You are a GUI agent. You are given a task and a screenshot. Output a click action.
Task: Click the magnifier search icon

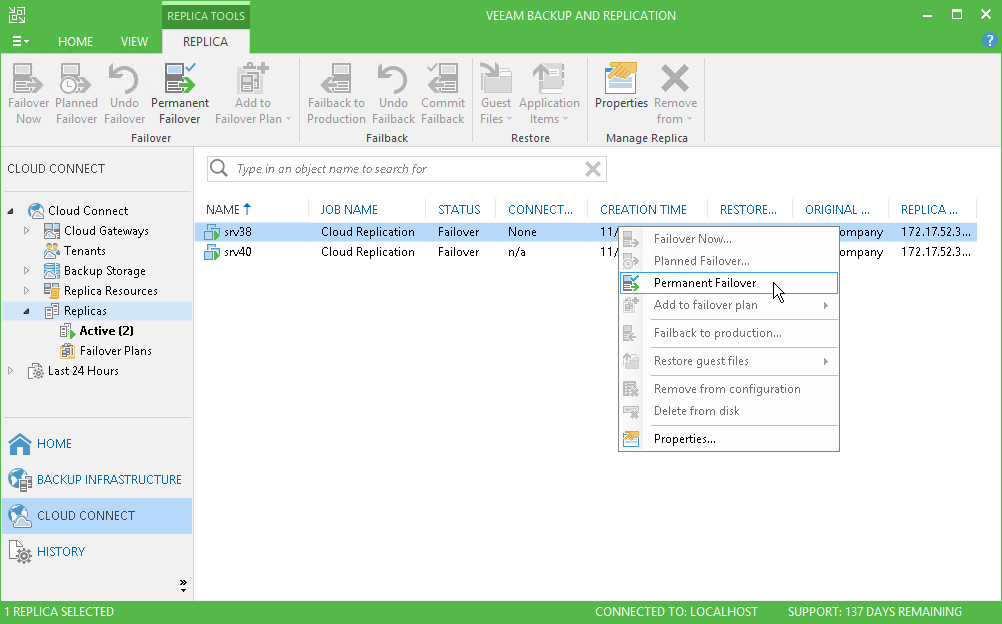219,168
